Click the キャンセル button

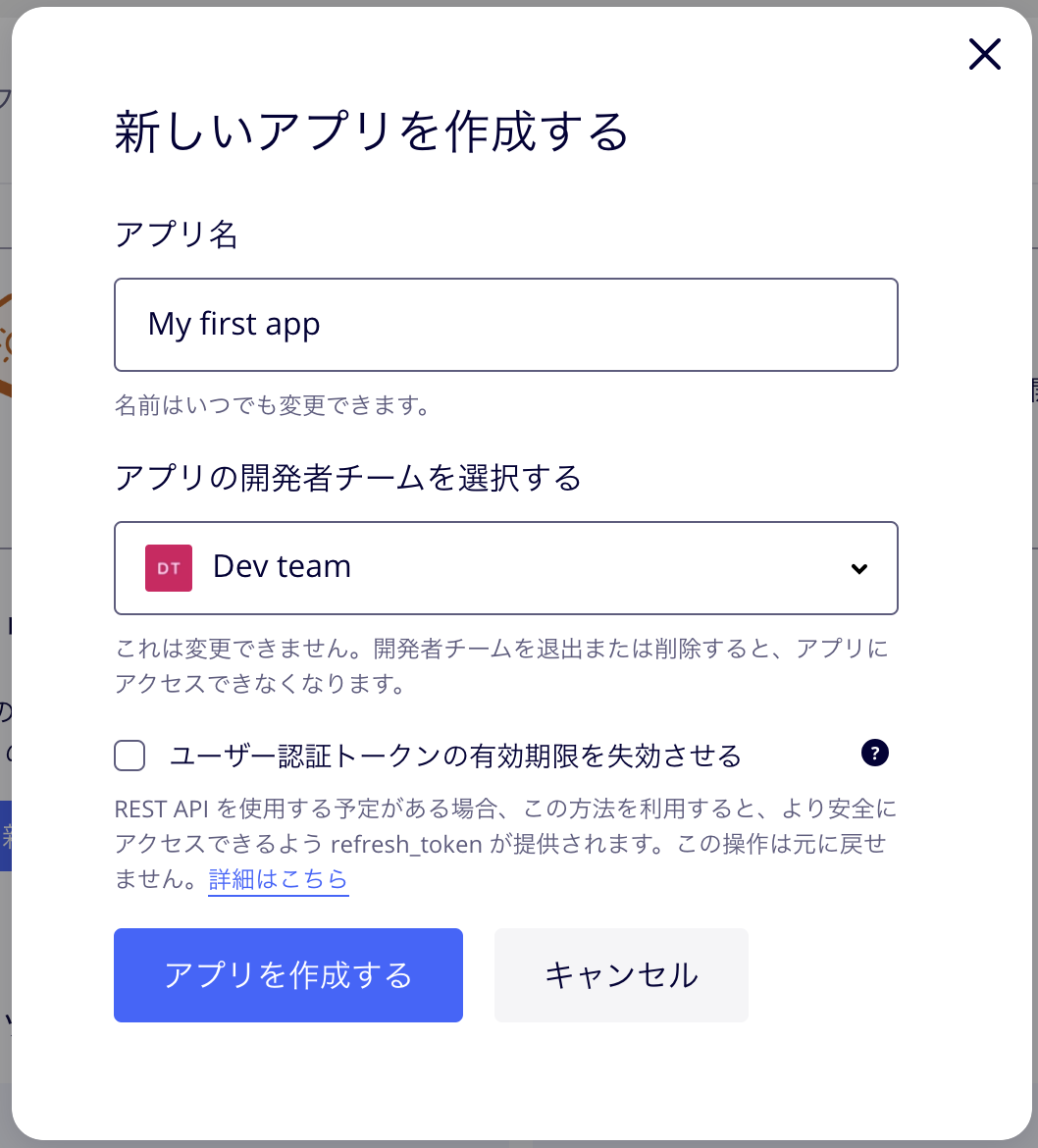[x=621, y=975]
